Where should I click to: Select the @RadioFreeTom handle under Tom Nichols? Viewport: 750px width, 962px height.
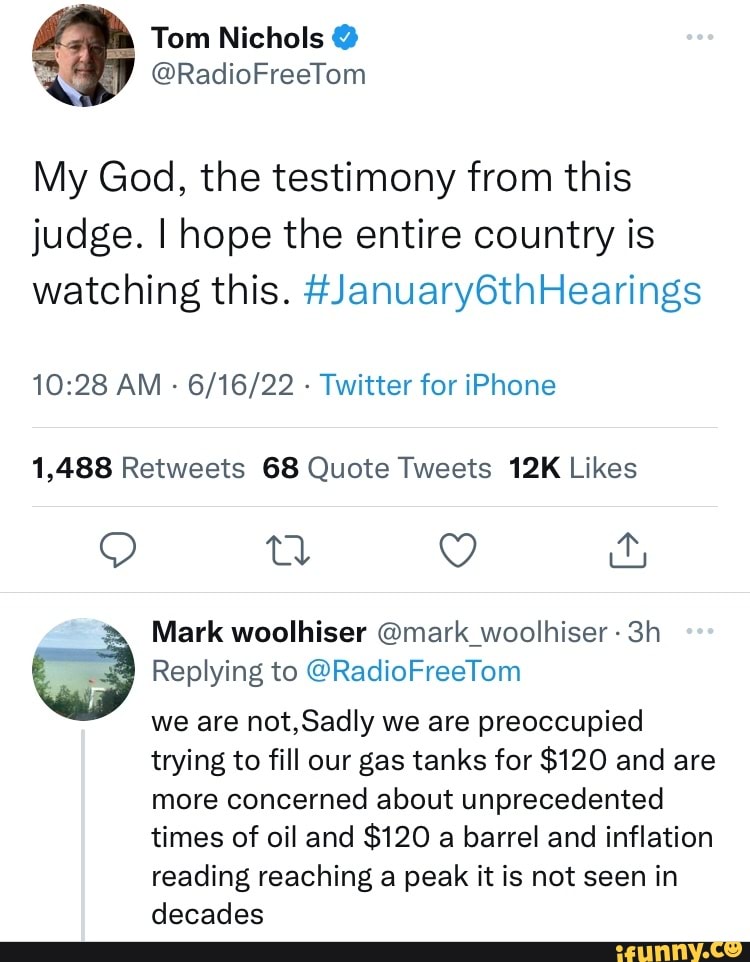258,74
